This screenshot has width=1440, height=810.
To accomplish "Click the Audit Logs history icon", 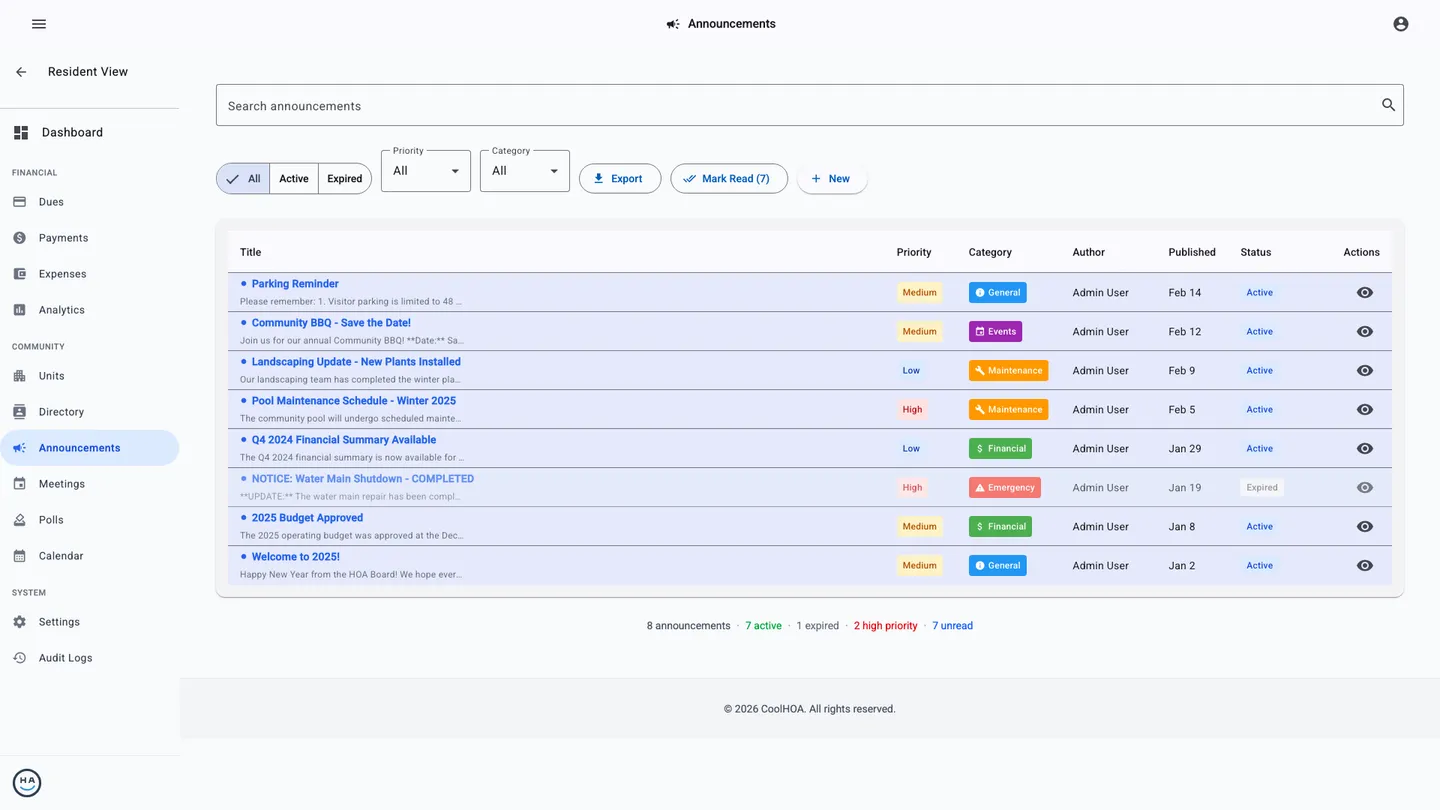I will pos(19,658).
